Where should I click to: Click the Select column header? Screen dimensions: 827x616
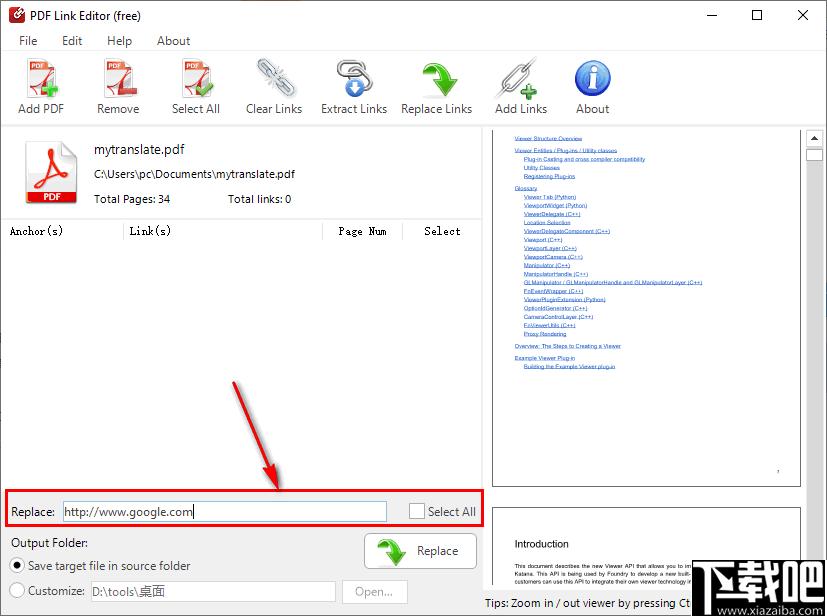pyautogui.click(x=442, y=231)
